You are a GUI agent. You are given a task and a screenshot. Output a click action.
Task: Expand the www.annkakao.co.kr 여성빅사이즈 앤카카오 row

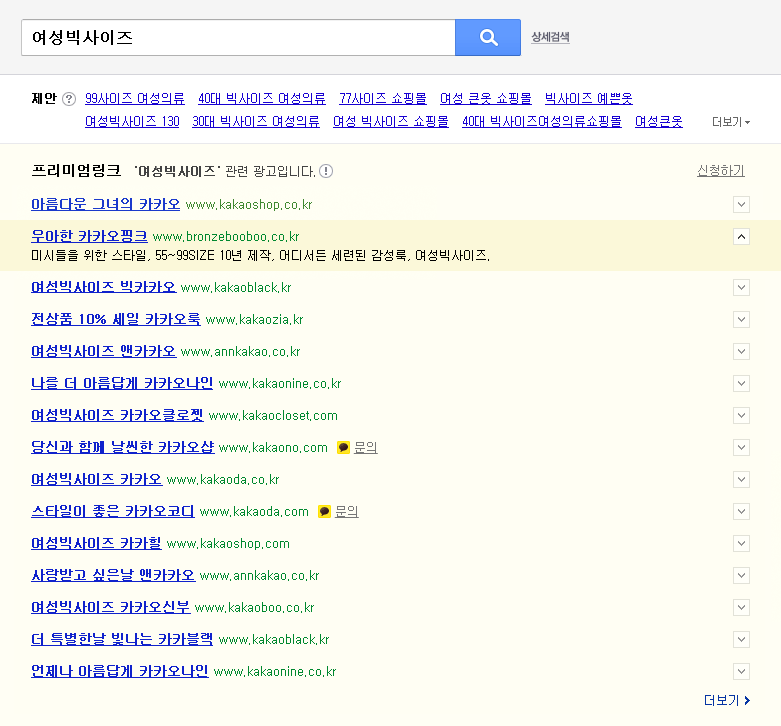coord(741,352)
